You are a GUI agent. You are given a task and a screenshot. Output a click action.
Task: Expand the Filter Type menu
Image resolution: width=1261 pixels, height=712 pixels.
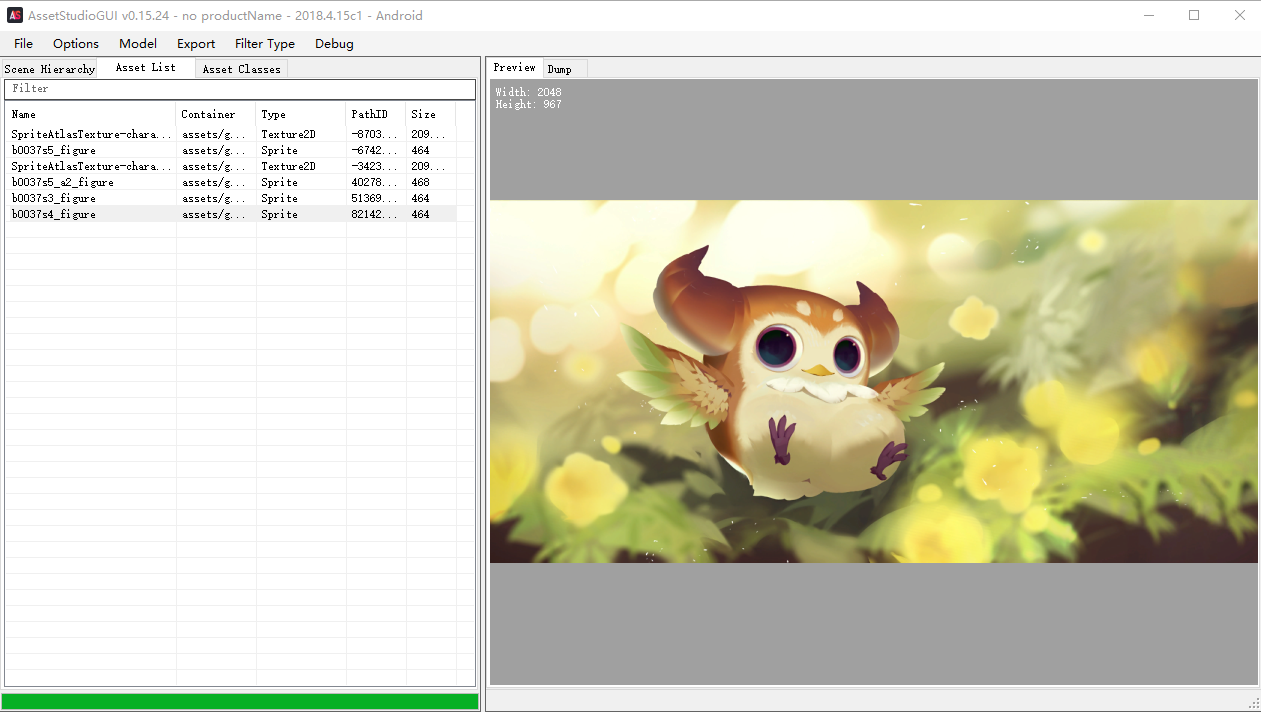(265, 43)
